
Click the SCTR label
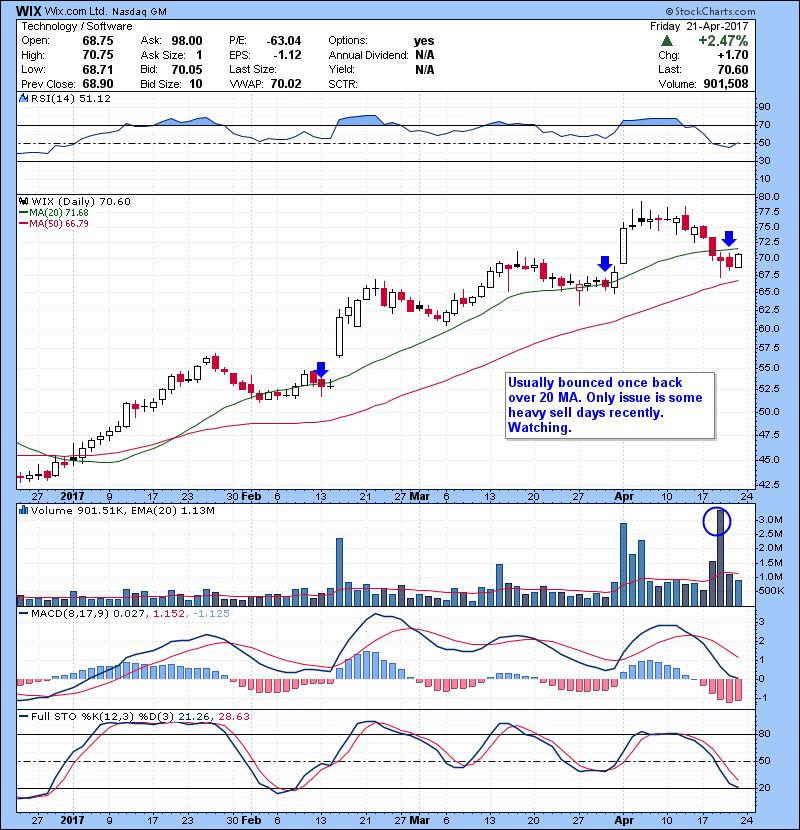(343, 84)
